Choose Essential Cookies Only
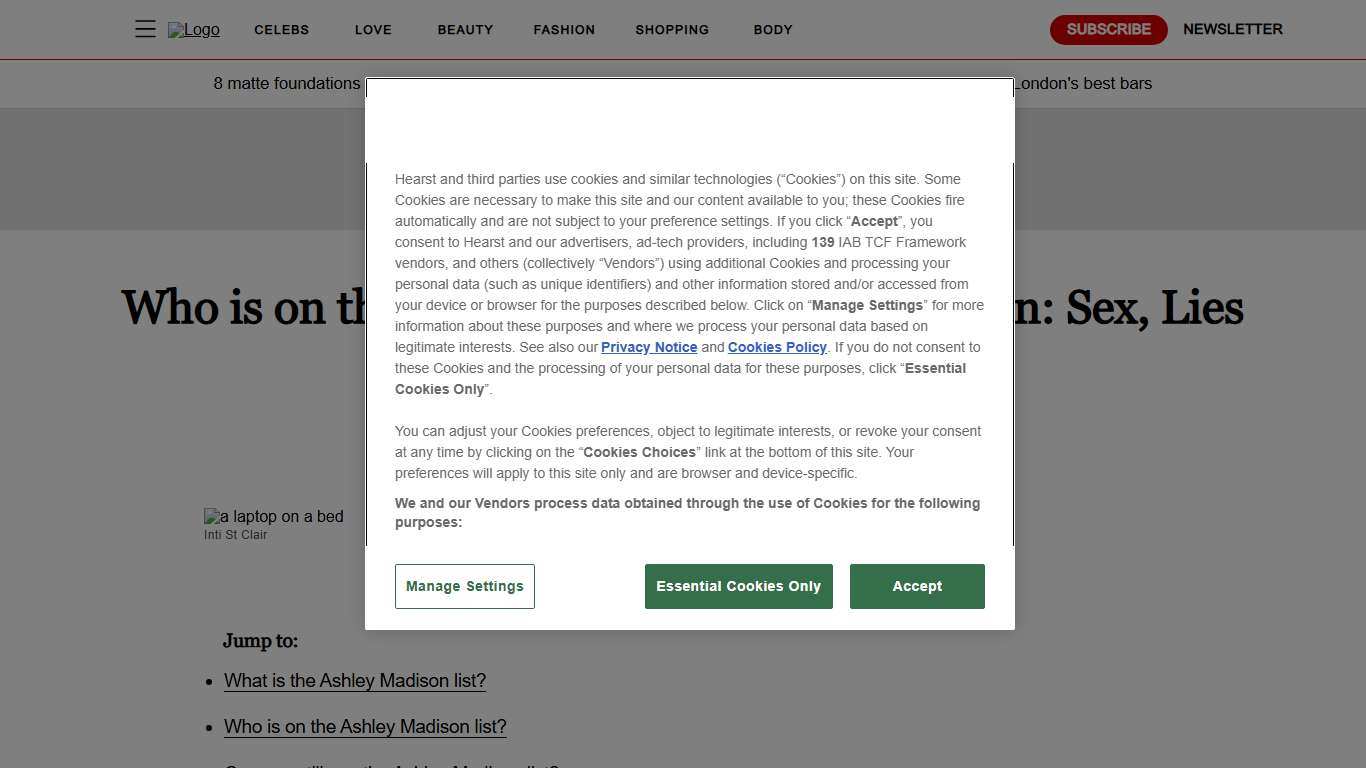Screen dimensions: 1366x768 tap(738, 586)
